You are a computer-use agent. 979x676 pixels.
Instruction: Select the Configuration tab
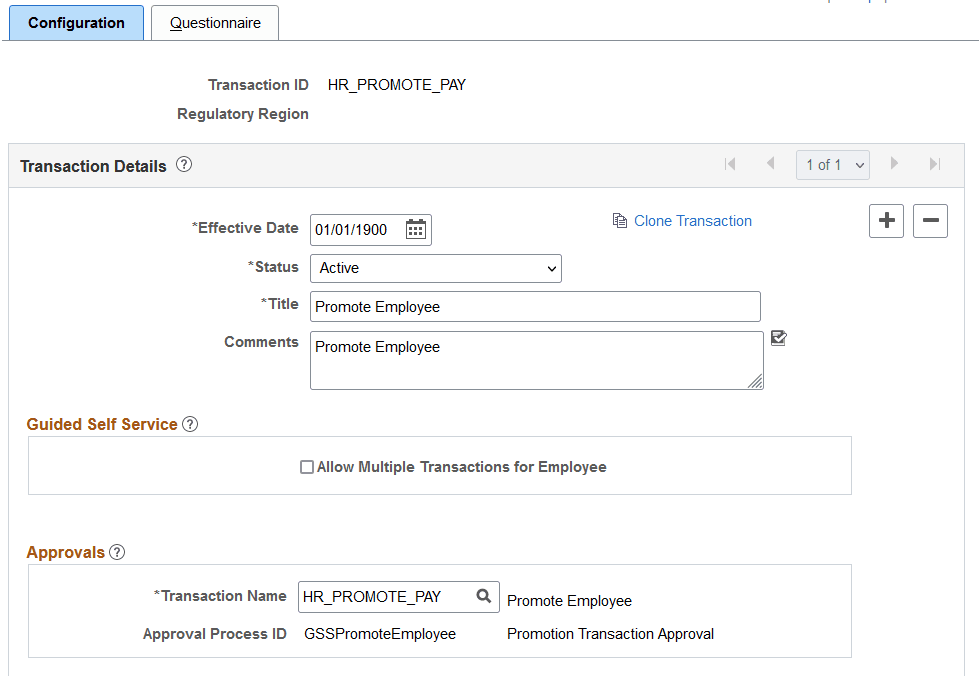(76, 21)
